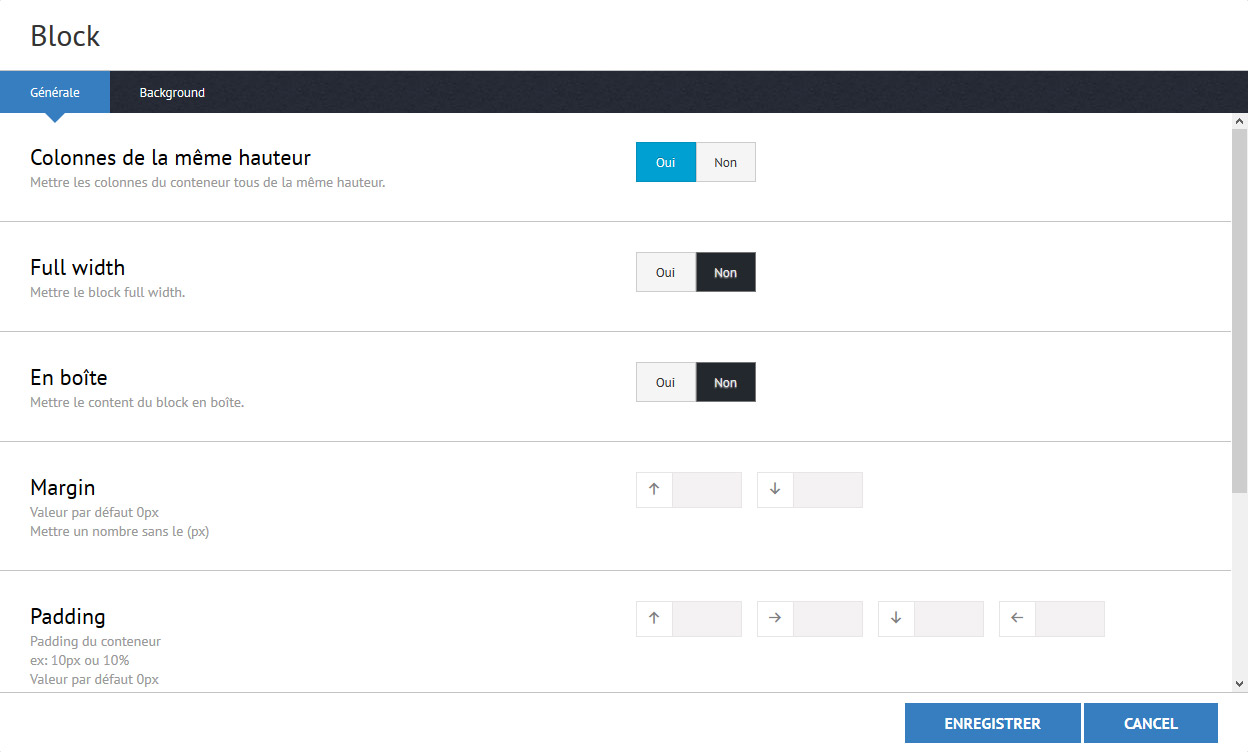Click the Padding left-arrow icon
Screen dimensions: 1248x752
(1017, 619)
